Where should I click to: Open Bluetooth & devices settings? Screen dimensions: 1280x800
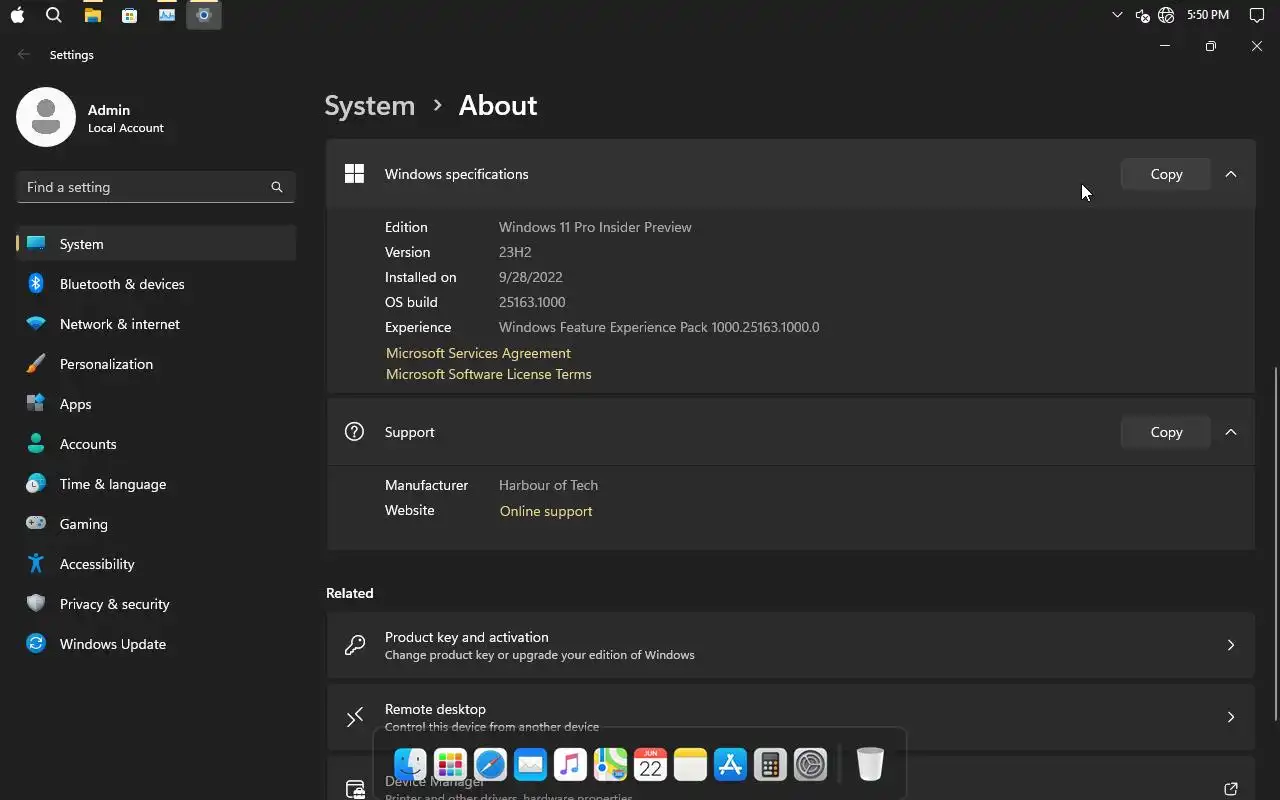click(x=122, y=284)
